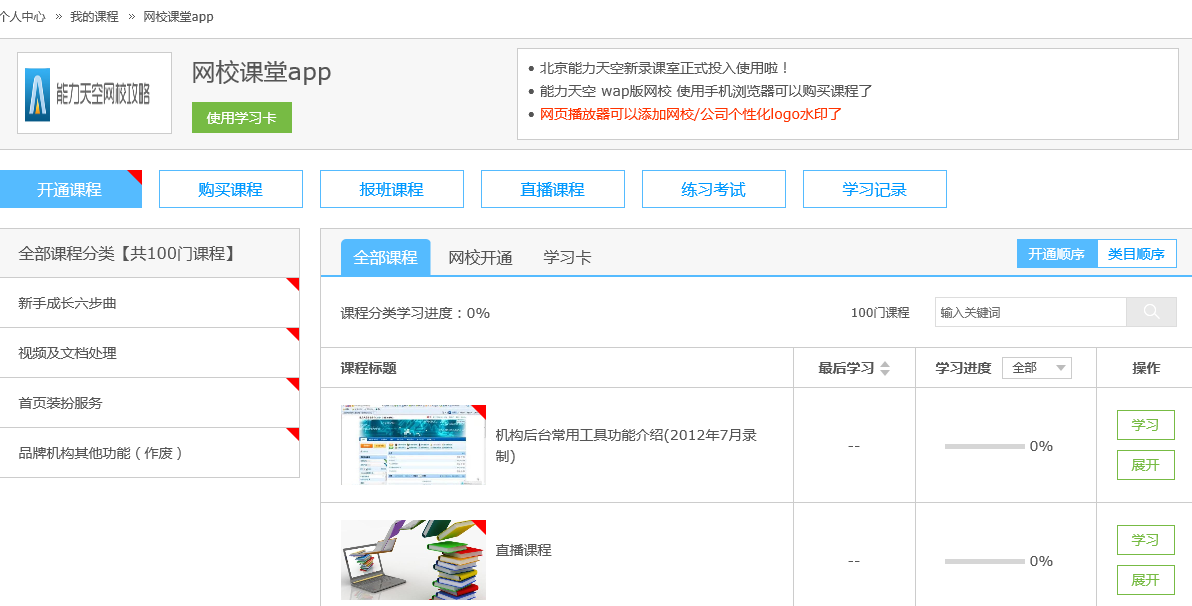Image resolution: width=1192 pixels, height=606 pixels.
Task: Click the search magnifier icon button
Action: point(1151,312)
